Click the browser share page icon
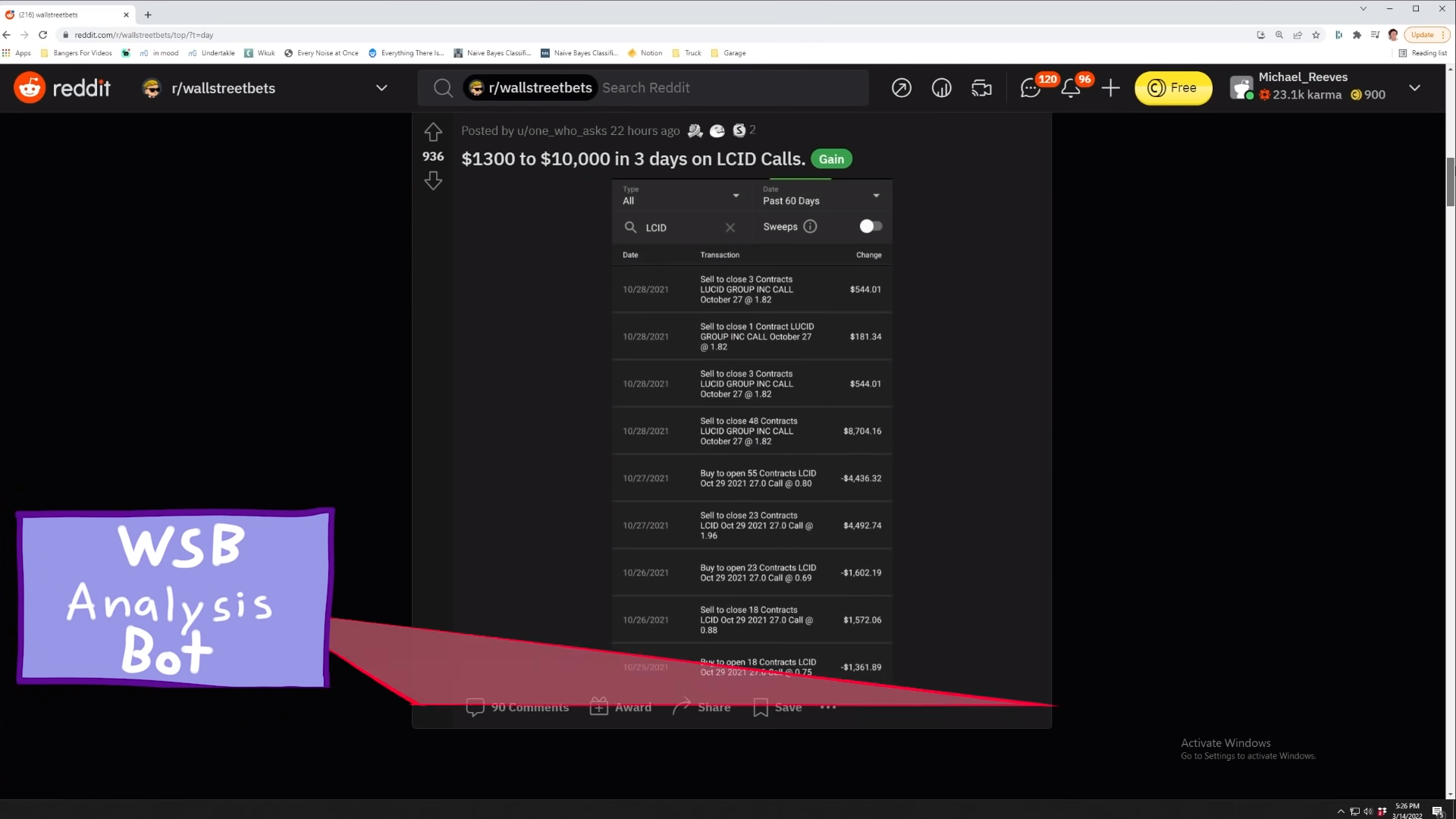The width and height of the screenshot is (1456, 819). point(1298,35)
